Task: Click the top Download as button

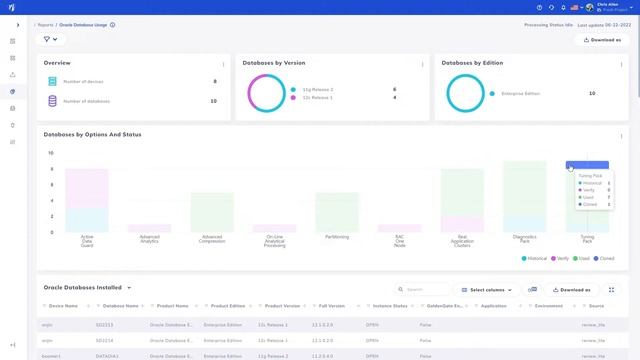Action: click(x=602, y=40)
